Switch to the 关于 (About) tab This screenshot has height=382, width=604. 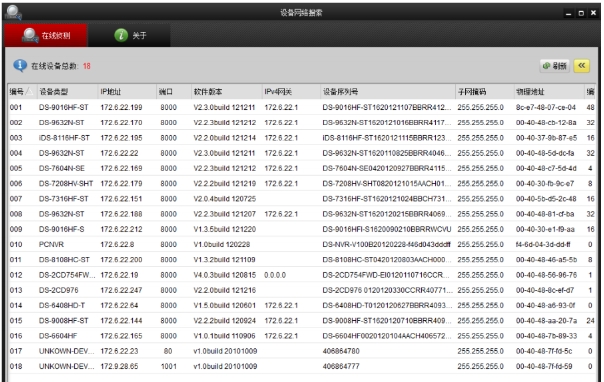coord(129,35)
